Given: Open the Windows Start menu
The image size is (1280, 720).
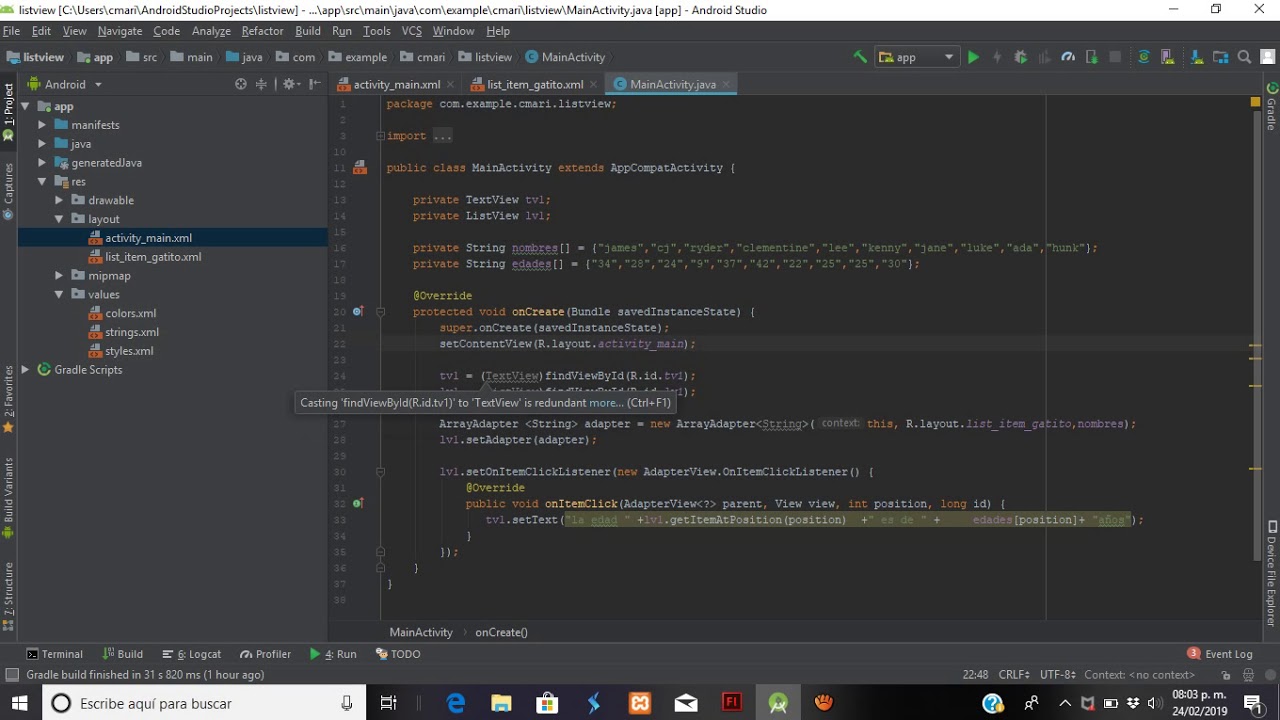Looking at the screenshot, I should pyautogui.click(x=20, y=703).
